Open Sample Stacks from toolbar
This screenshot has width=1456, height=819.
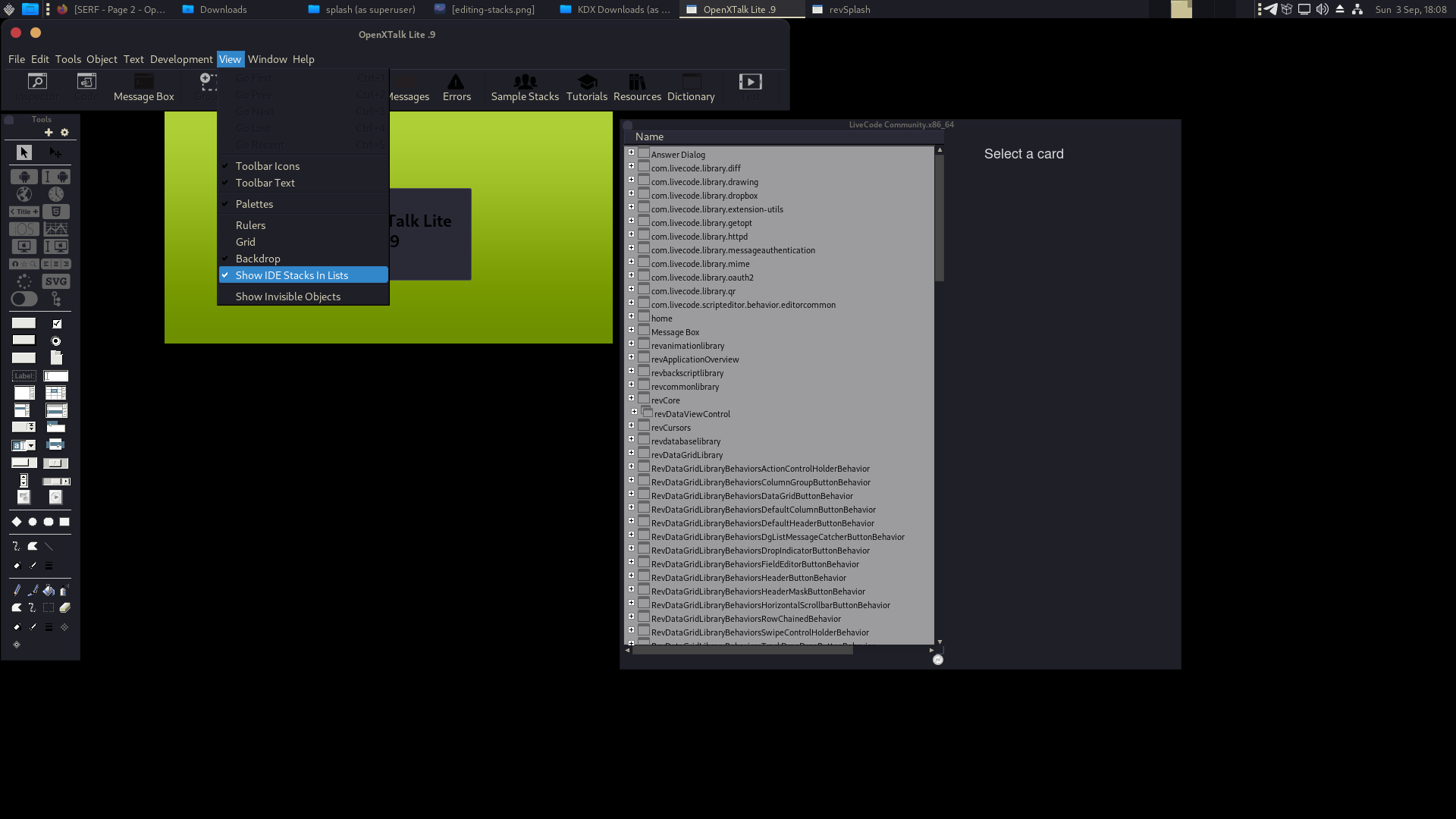(525, 88)
